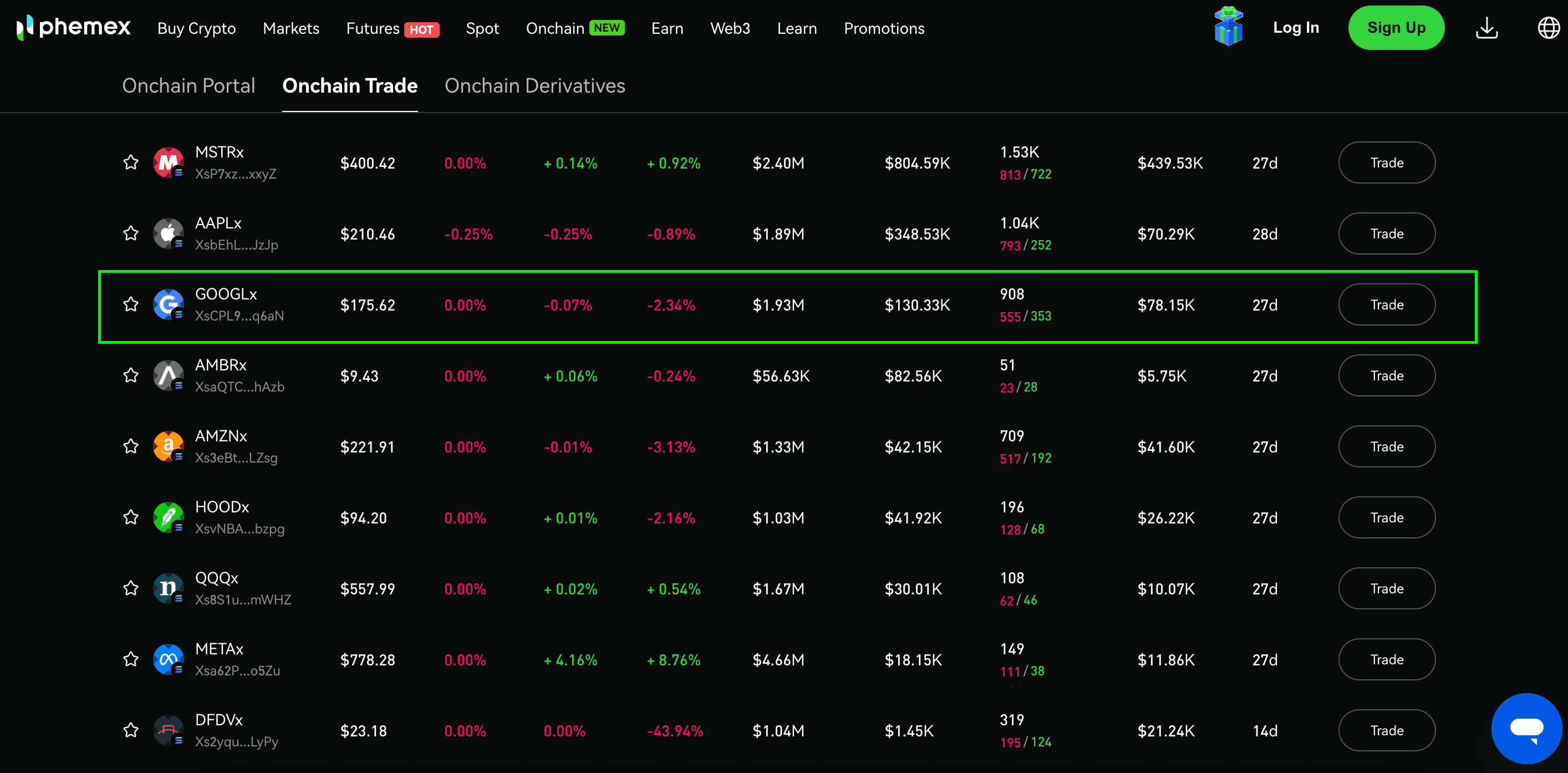Favorite HOODx with the star
This screenshot has width=1568, height=773.
131,517
